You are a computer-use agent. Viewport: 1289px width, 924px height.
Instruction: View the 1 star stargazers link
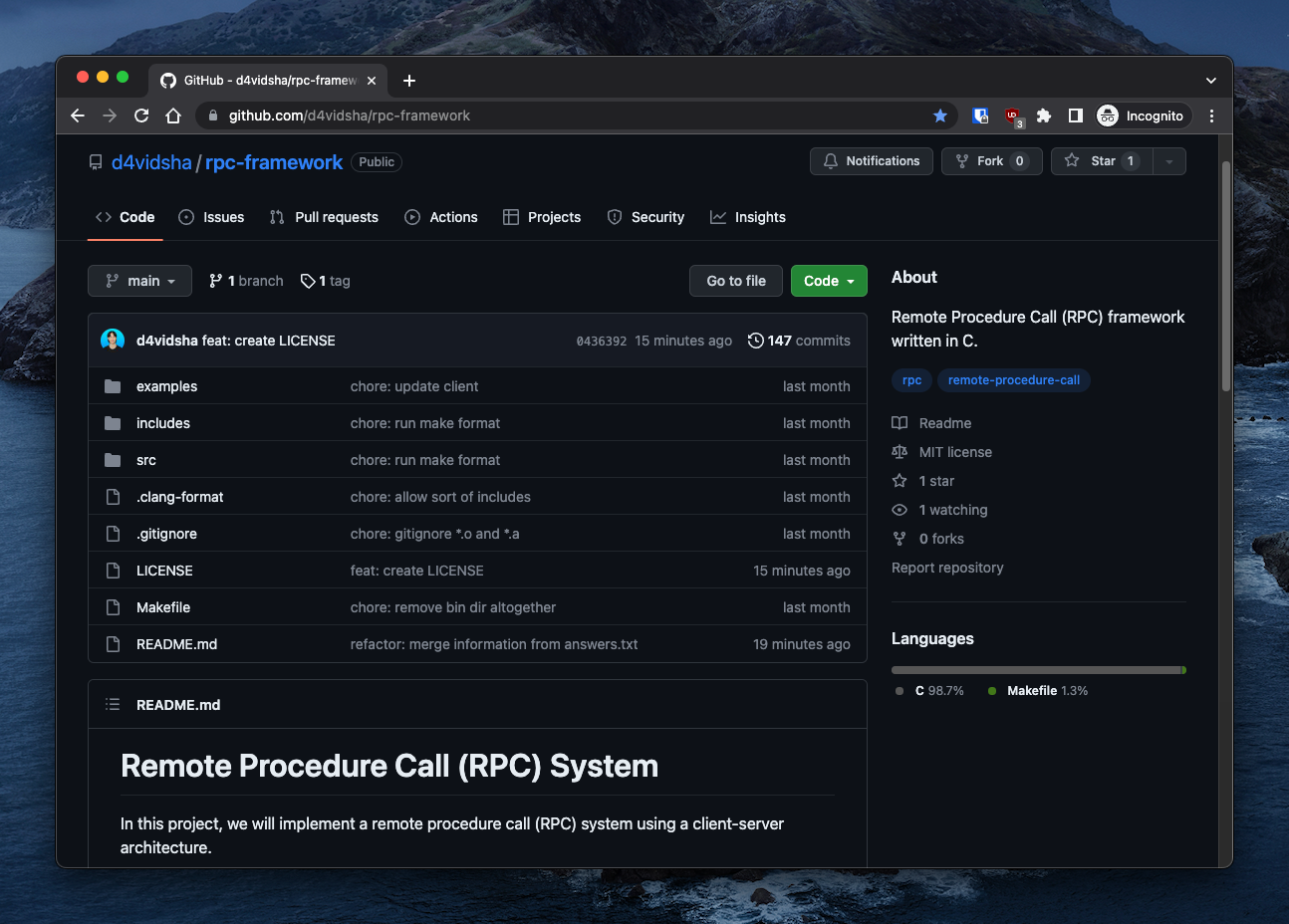click(x=923, y=481)
